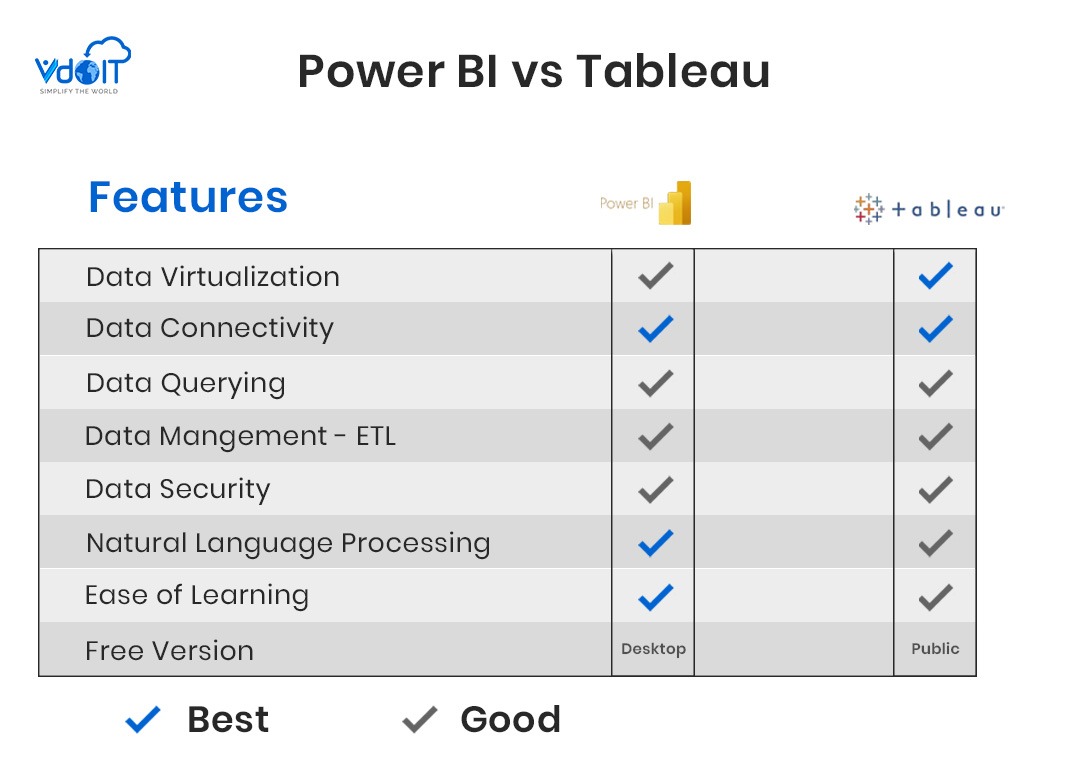The image size is (1080, 765).
Task: Click gray Good checkmark in legend
Action: pyautogui.click(x=420, y=720)
